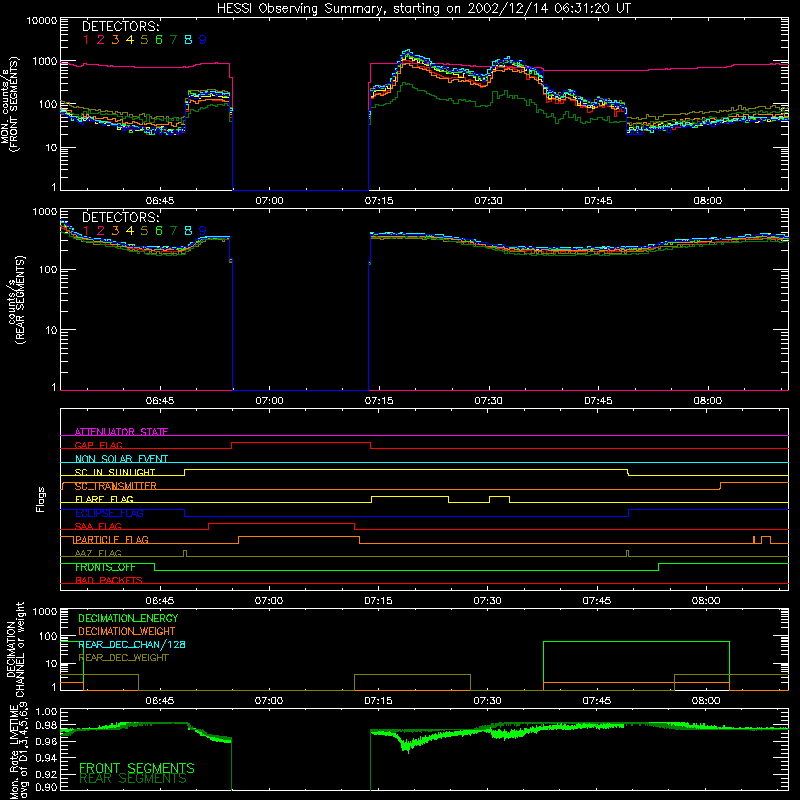Viewport: 800px width, 800px height.
Task: Select green detector 6 in front segments legend
Action: pyautogui.click(x=159, y=40)
